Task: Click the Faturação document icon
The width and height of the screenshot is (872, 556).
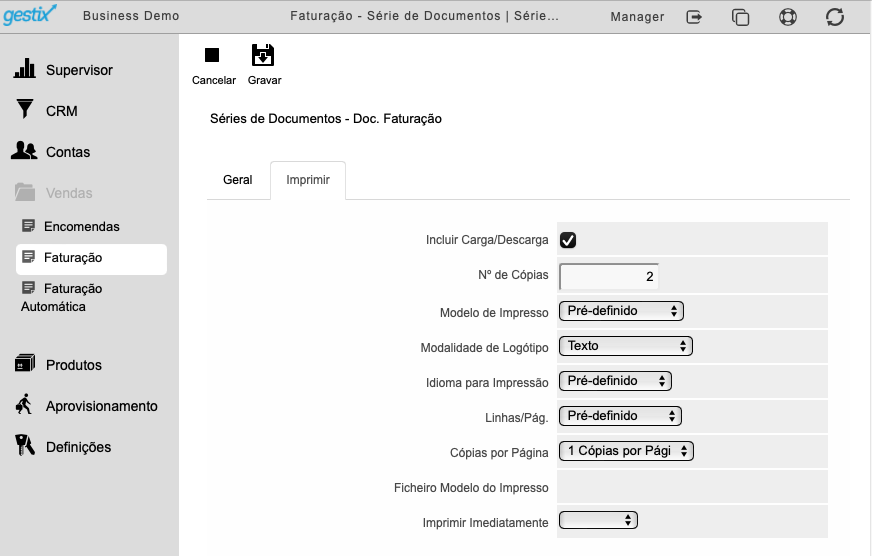Action: tap(28, 256)
